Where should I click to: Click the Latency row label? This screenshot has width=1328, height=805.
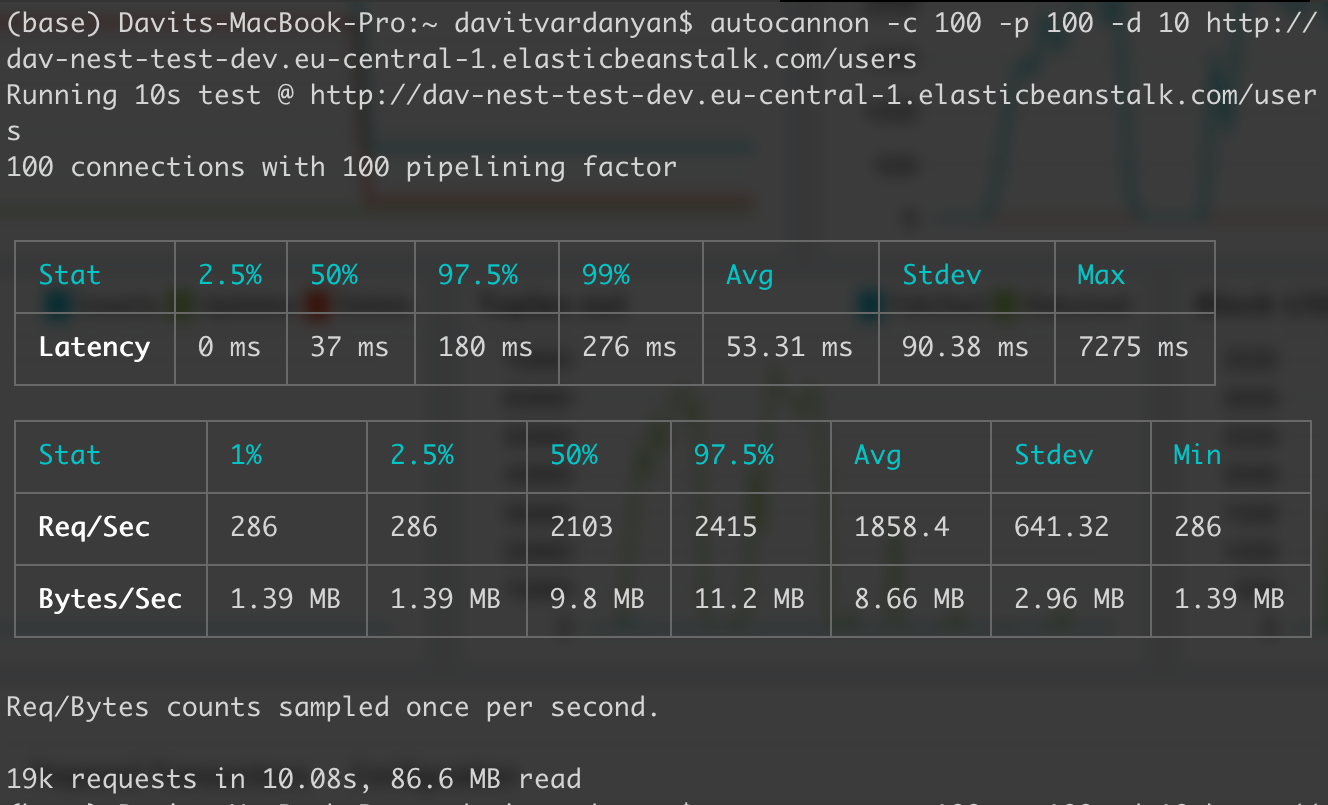[94, 347]
